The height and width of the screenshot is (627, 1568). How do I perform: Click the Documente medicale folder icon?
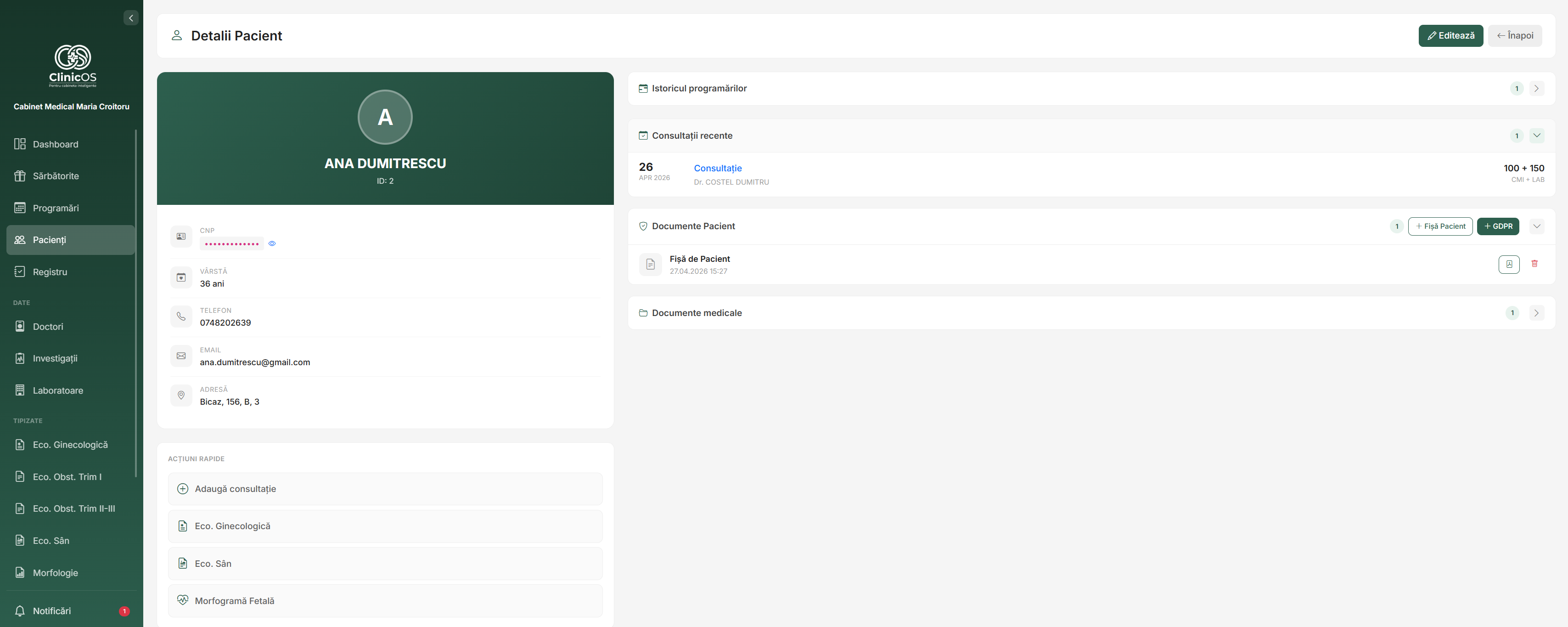(643, 313)
